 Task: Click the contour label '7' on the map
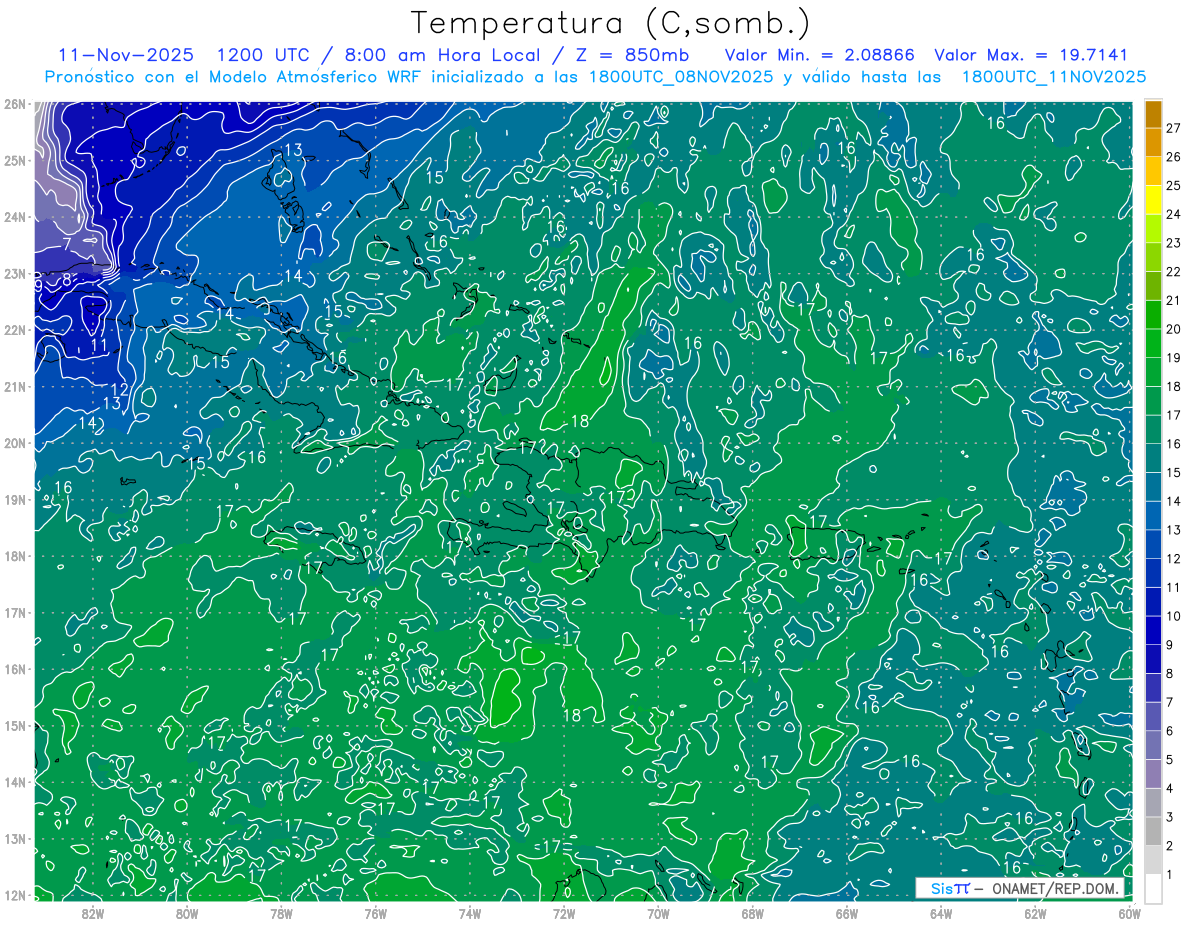[x=67, y=243]
